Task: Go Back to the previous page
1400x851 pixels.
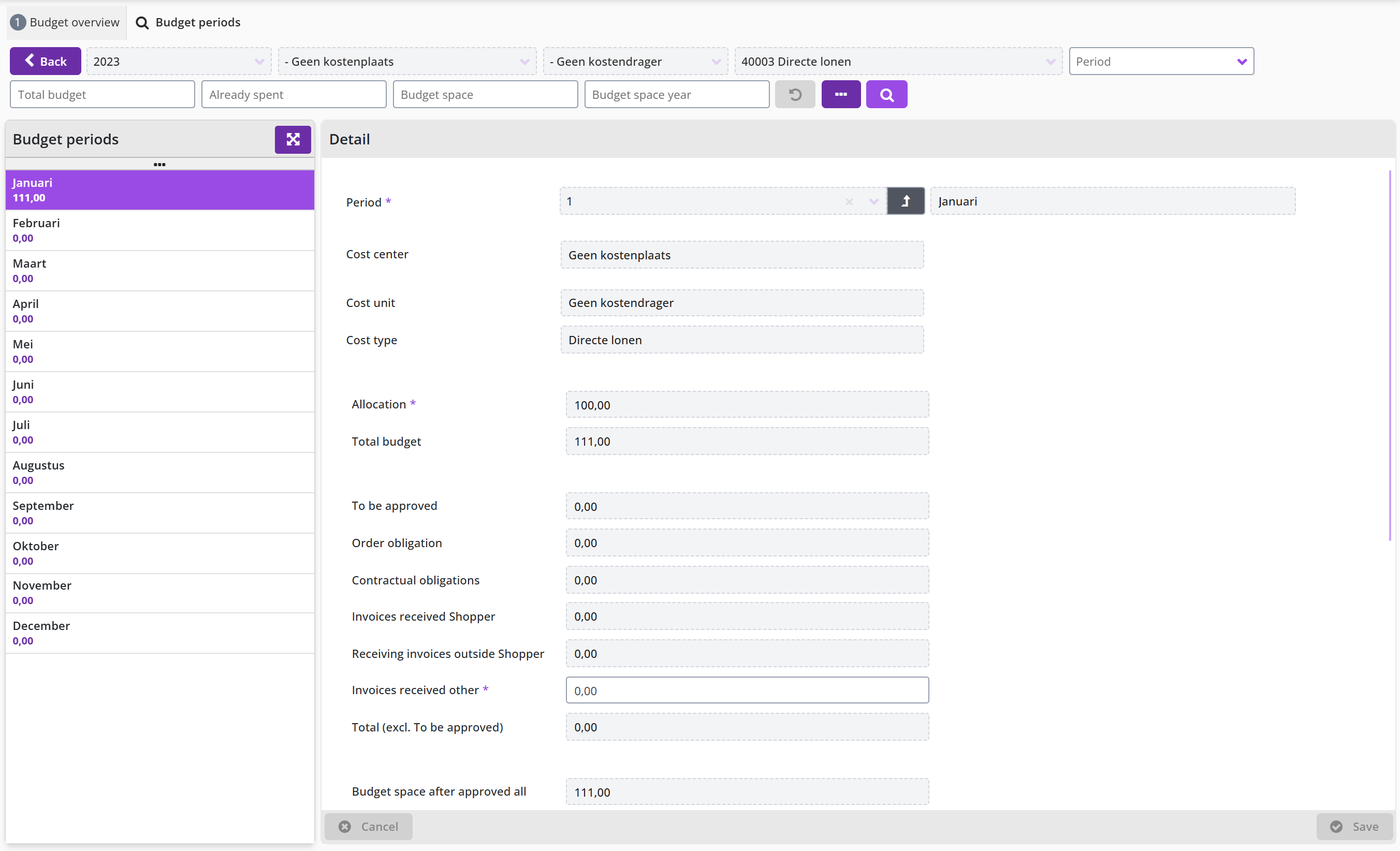Action: (46, 62)
